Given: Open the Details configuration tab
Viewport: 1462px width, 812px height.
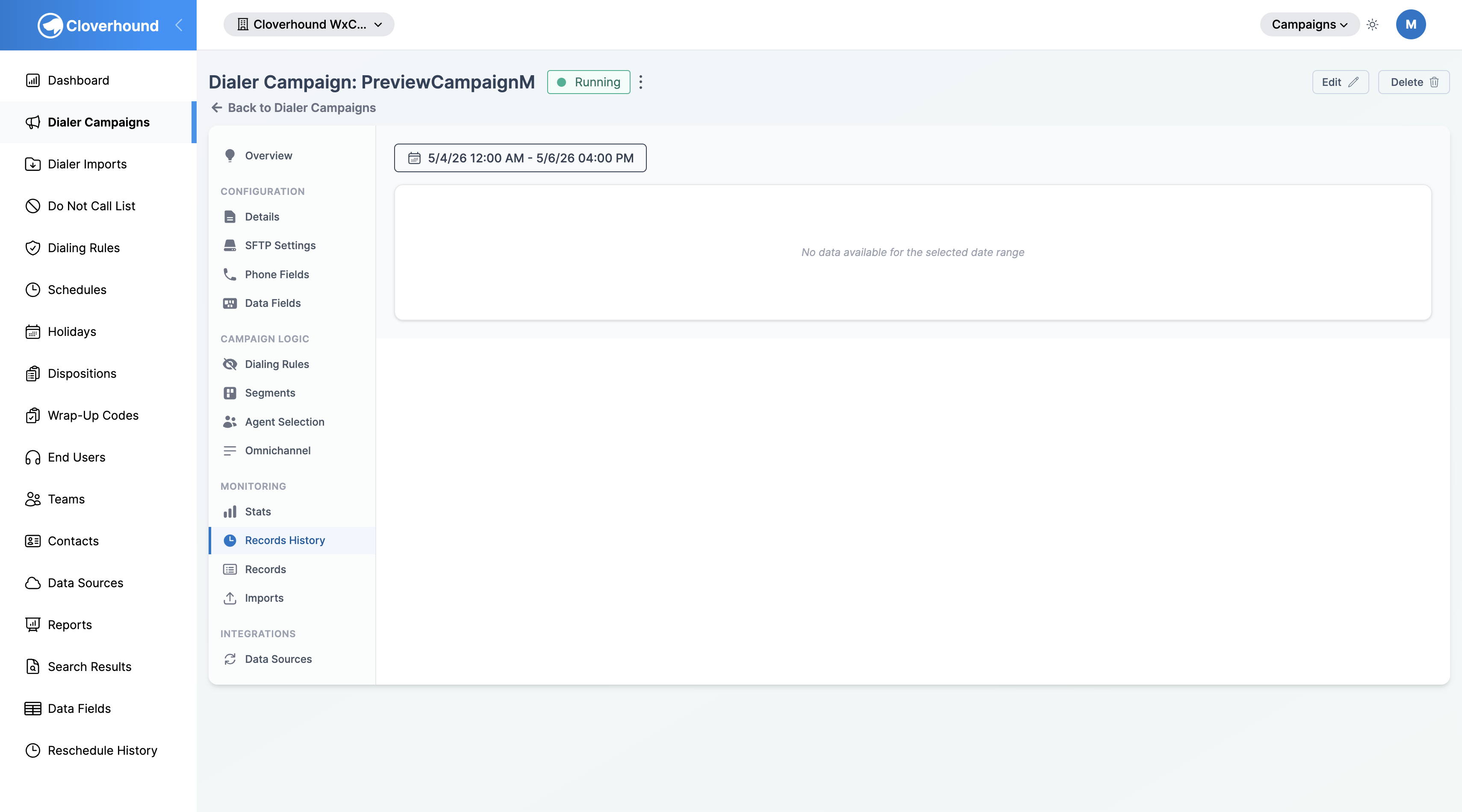Looking at the screenshot, I should coord(292,217).
